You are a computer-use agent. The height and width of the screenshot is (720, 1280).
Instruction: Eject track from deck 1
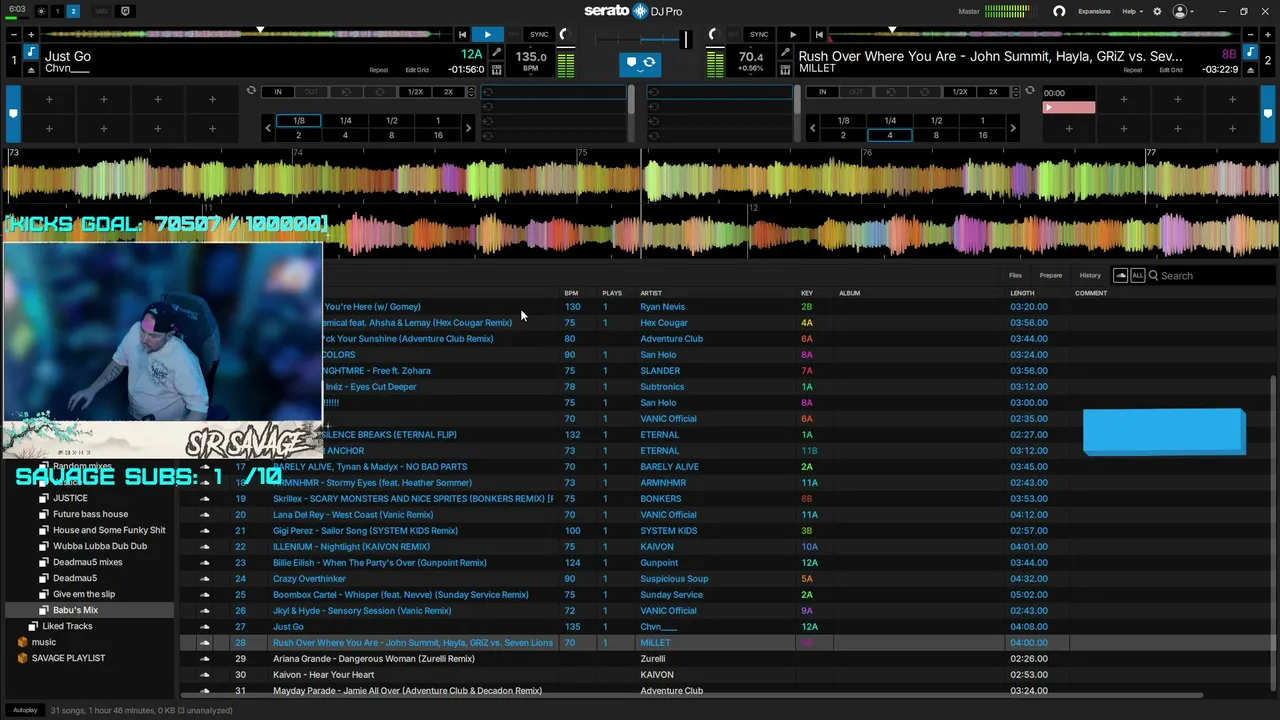click(31, 69)
